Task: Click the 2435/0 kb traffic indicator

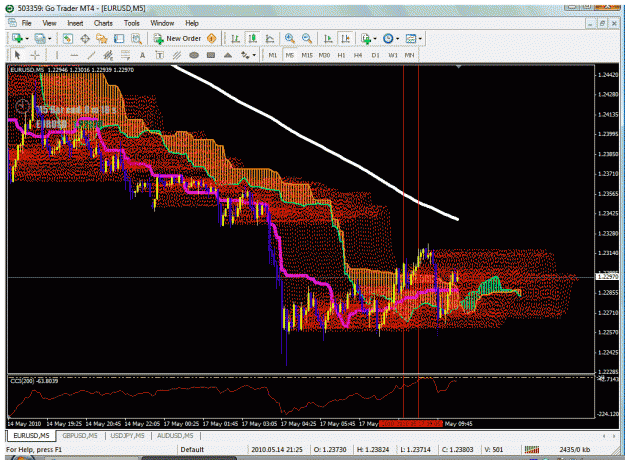Action: (x=574, y=450)
